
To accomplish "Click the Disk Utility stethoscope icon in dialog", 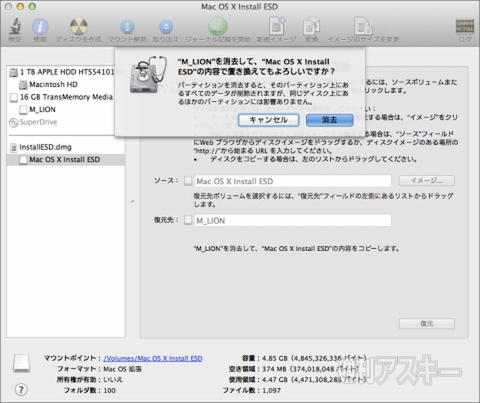I will click(x=149, y=75).
